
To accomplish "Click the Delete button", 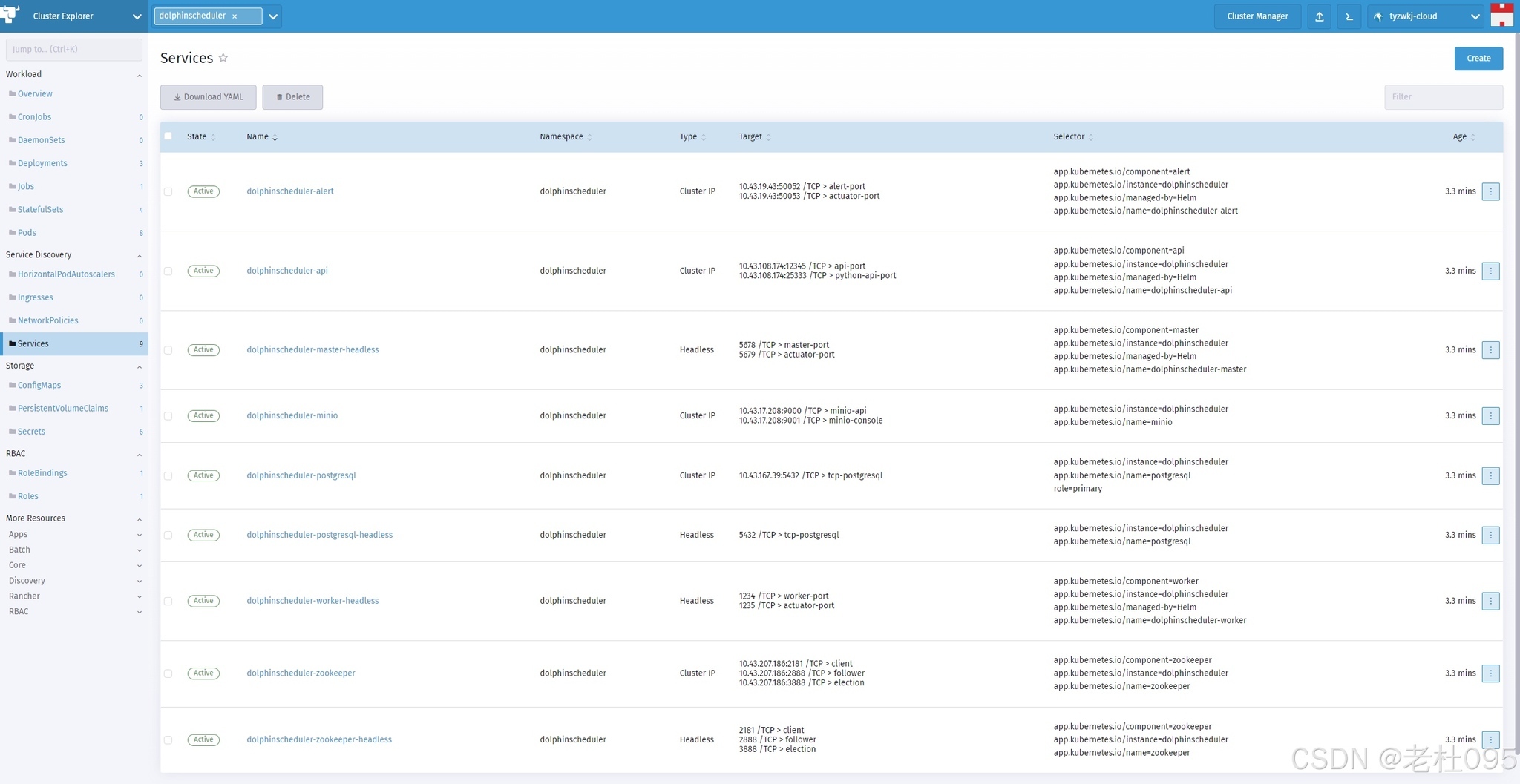I will [292, 97].
